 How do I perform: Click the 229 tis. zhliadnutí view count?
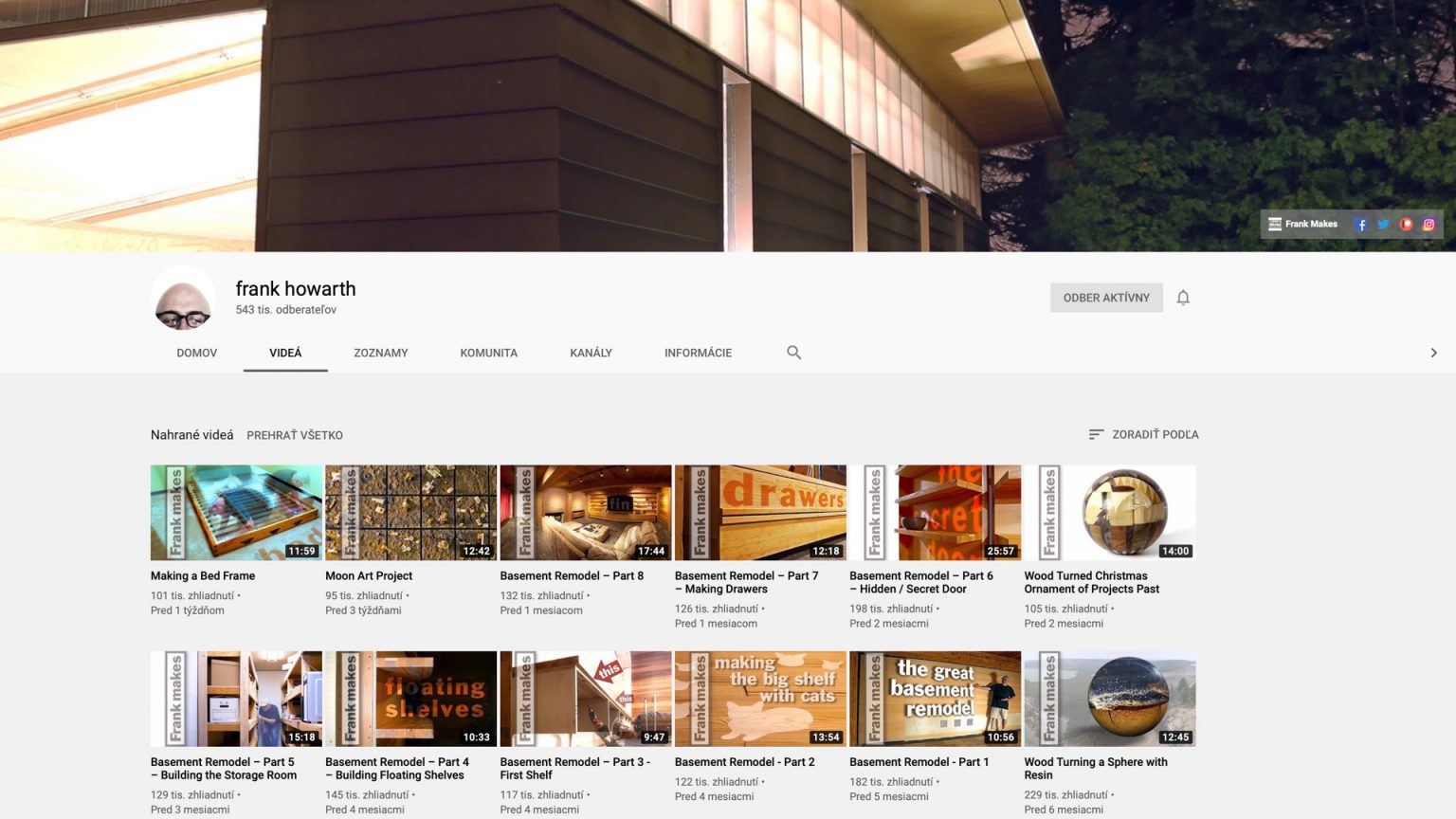coord(1066,795)
